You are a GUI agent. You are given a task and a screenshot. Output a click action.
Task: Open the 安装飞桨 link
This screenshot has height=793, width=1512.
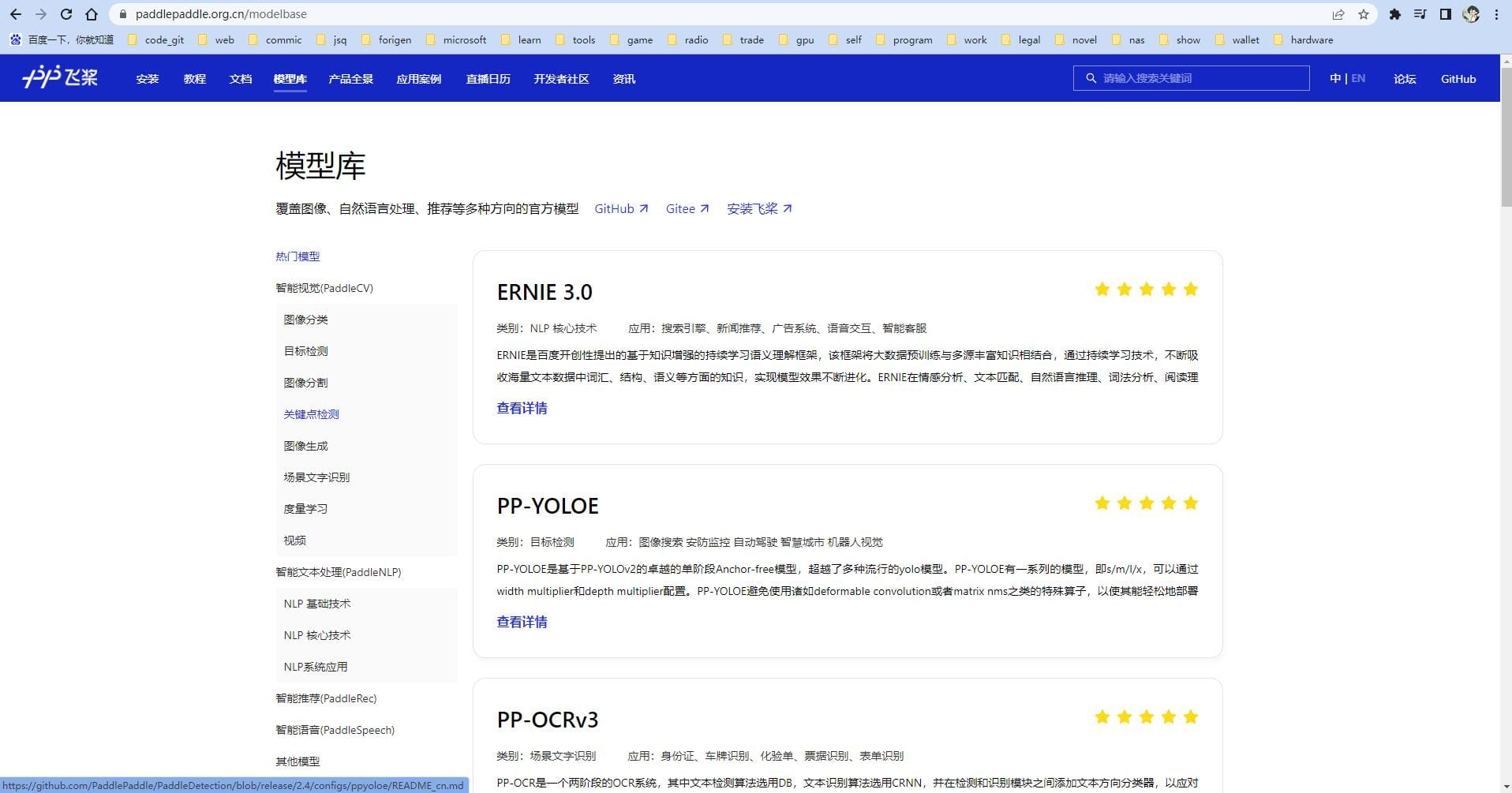(759, 208)
